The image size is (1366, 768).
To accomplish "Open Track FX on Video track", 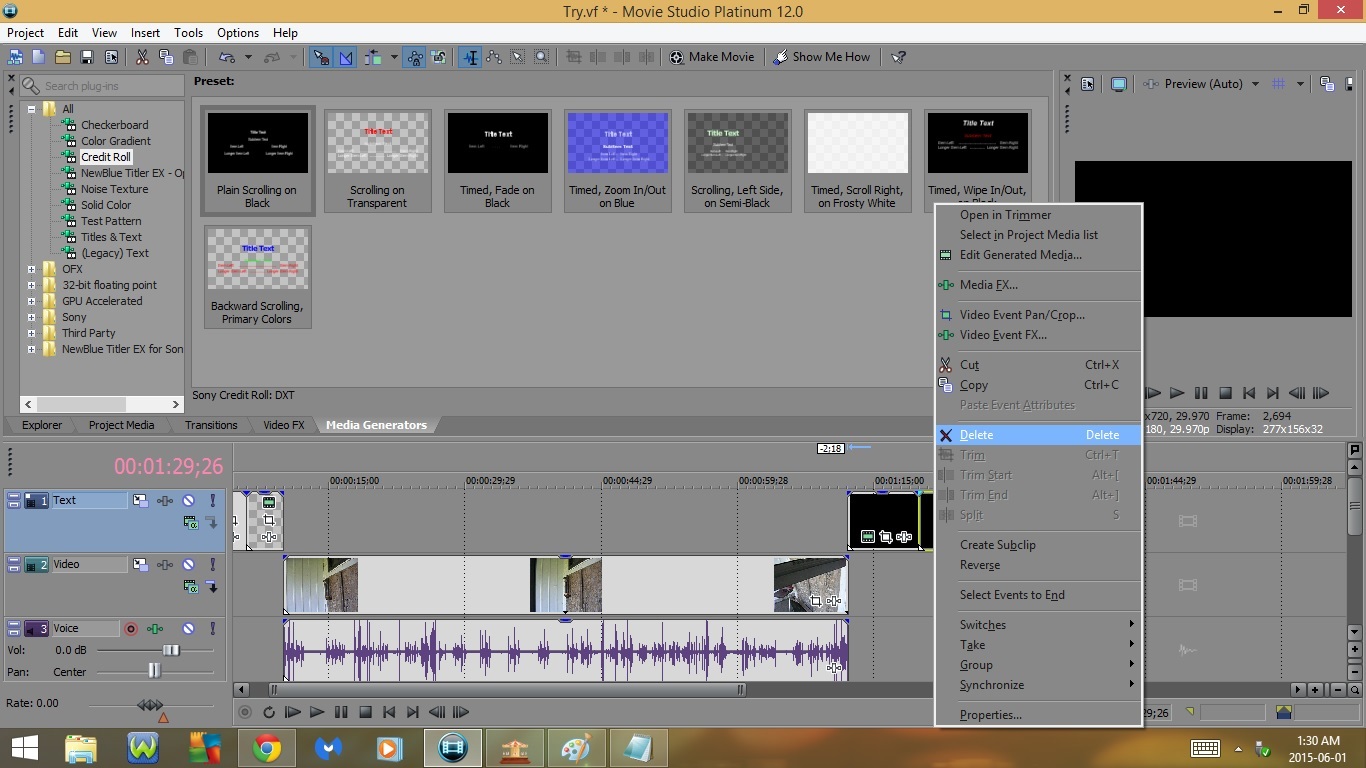I will coord(165,565).
